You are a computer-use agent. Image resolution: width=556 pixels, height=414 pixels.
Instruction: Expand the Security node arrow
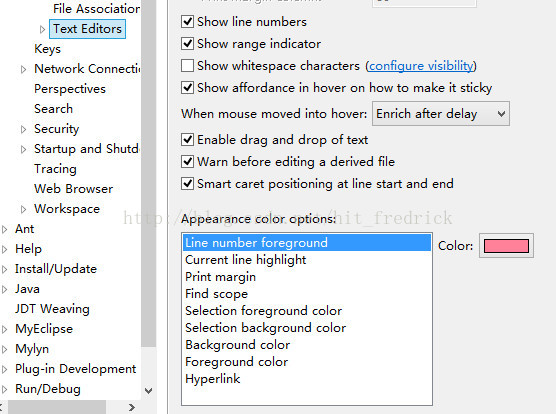coord(23,129)
